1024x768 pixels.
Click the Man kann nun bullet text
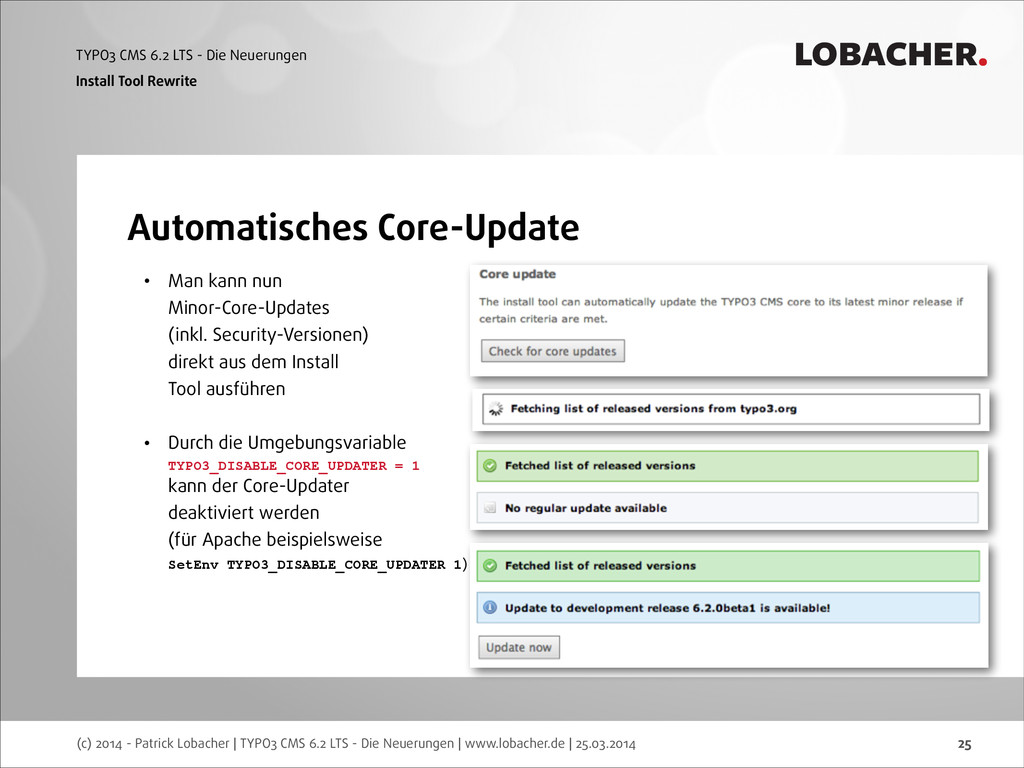[225, 281]
